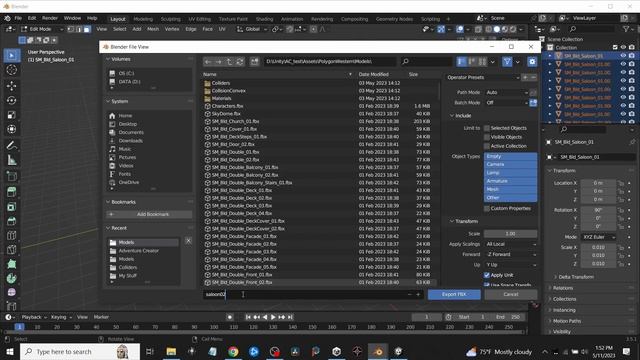Select the Rotate tool in left toolbar
Screen dimensions: 640x360
(12, 100)
